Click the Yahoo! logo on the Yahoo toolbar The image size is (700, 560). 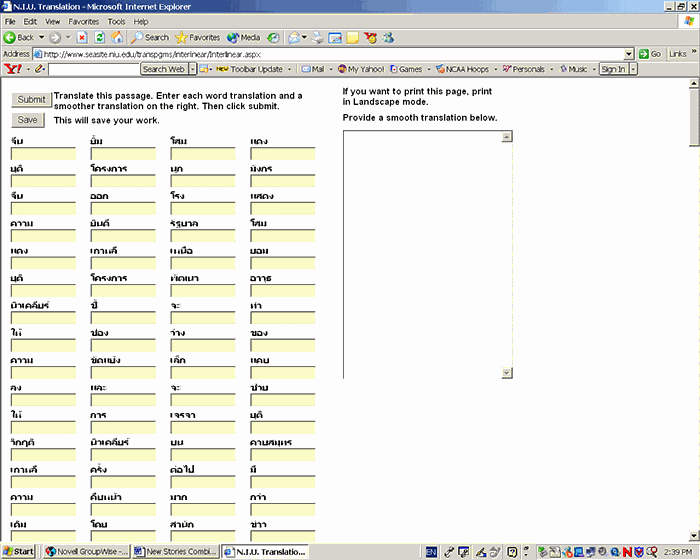click(12, 69)
